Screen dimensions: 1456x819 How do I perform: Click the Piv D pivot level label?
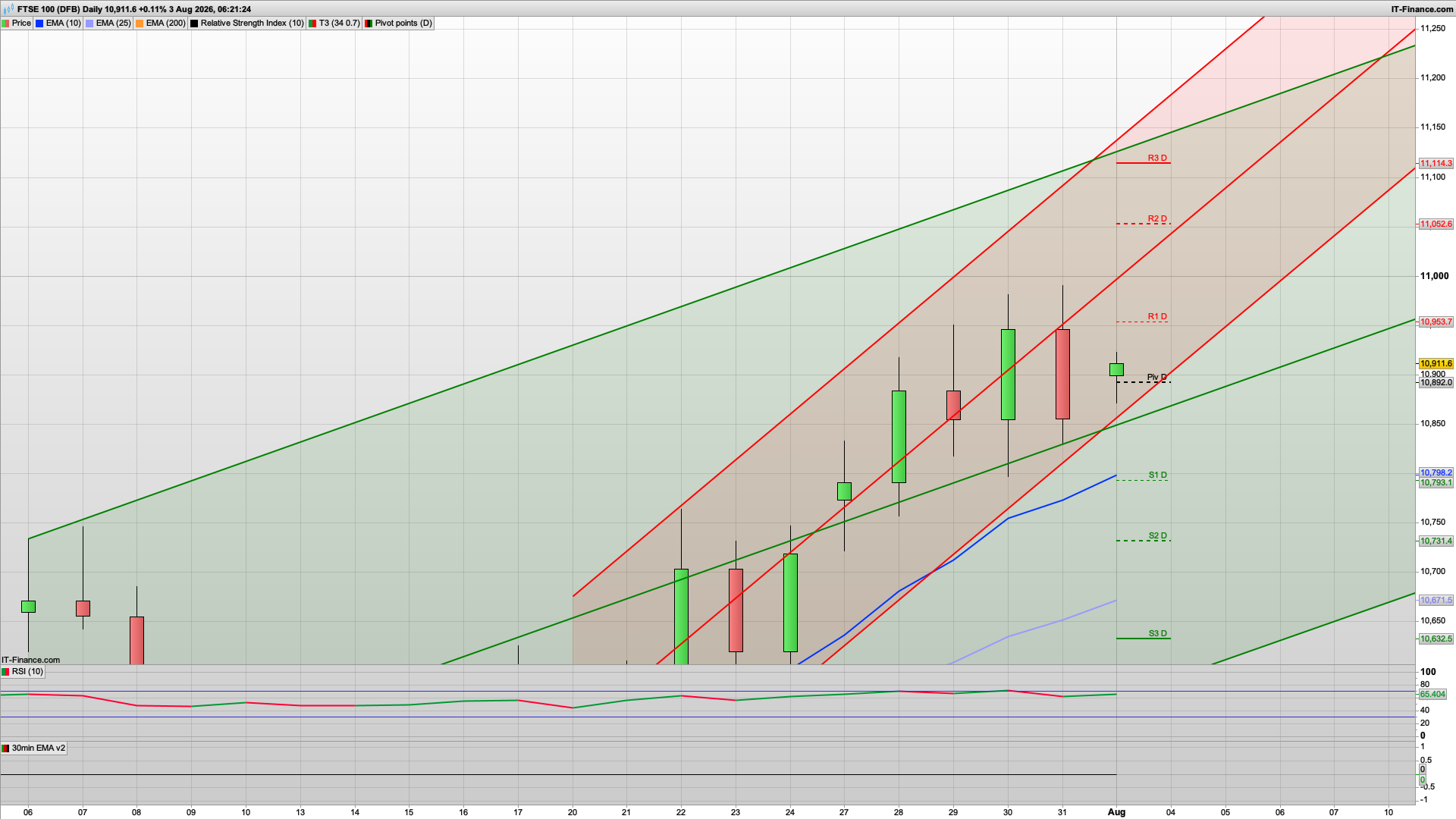coord(1157,378)
